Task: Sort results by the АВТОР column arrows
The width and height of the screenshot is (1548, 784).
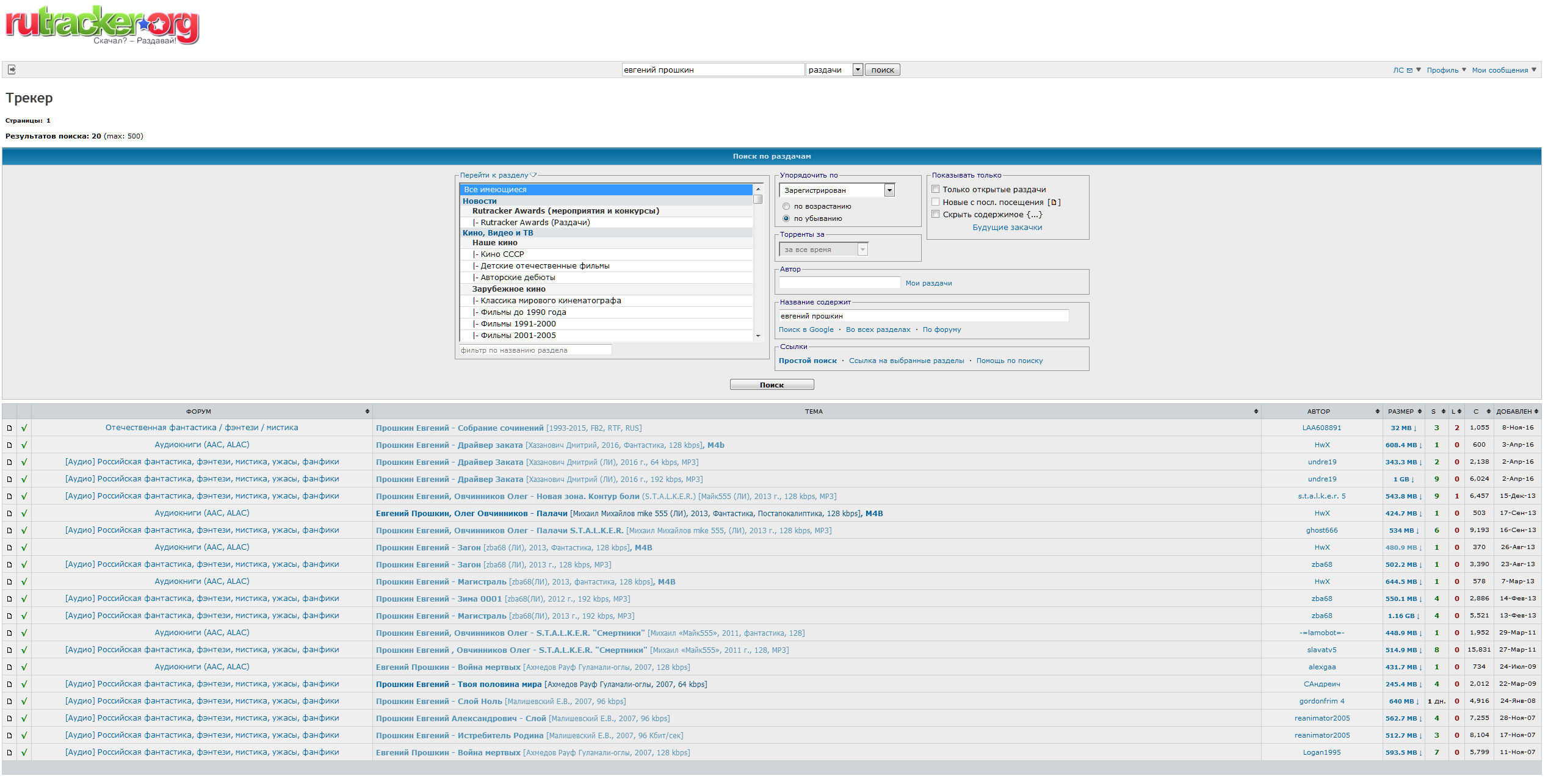Action: tap(1377, 412)
